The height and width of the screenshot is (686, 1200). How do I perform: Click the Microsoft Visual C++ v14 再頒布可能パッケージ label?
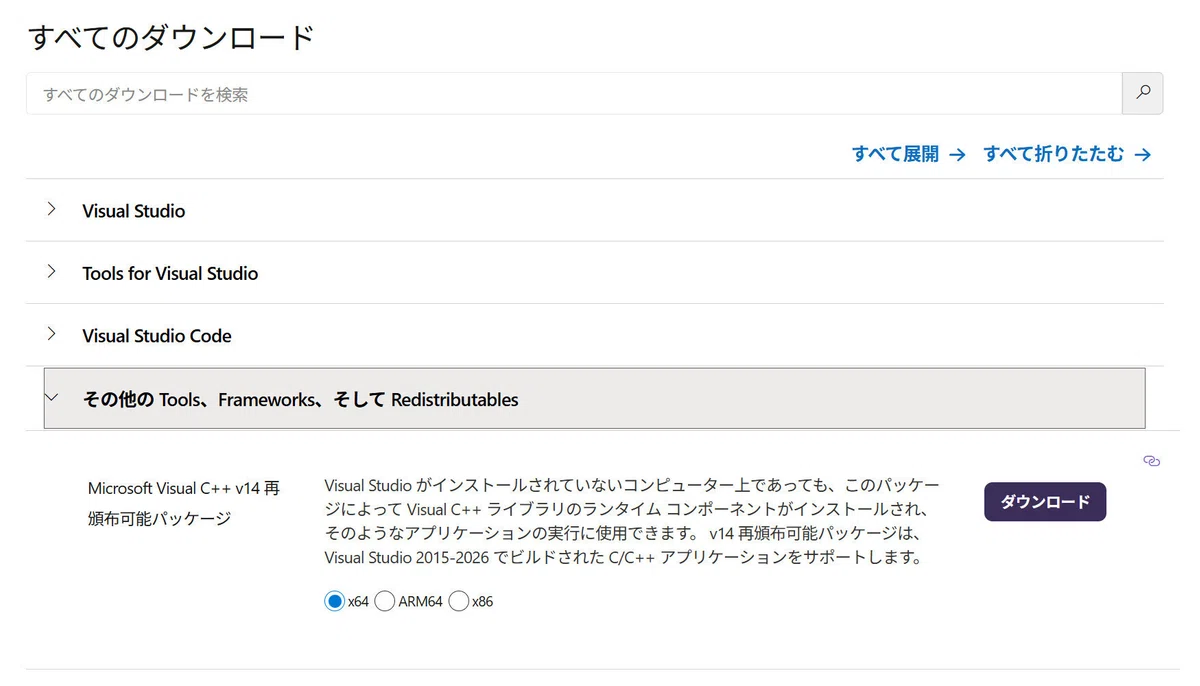184,503
